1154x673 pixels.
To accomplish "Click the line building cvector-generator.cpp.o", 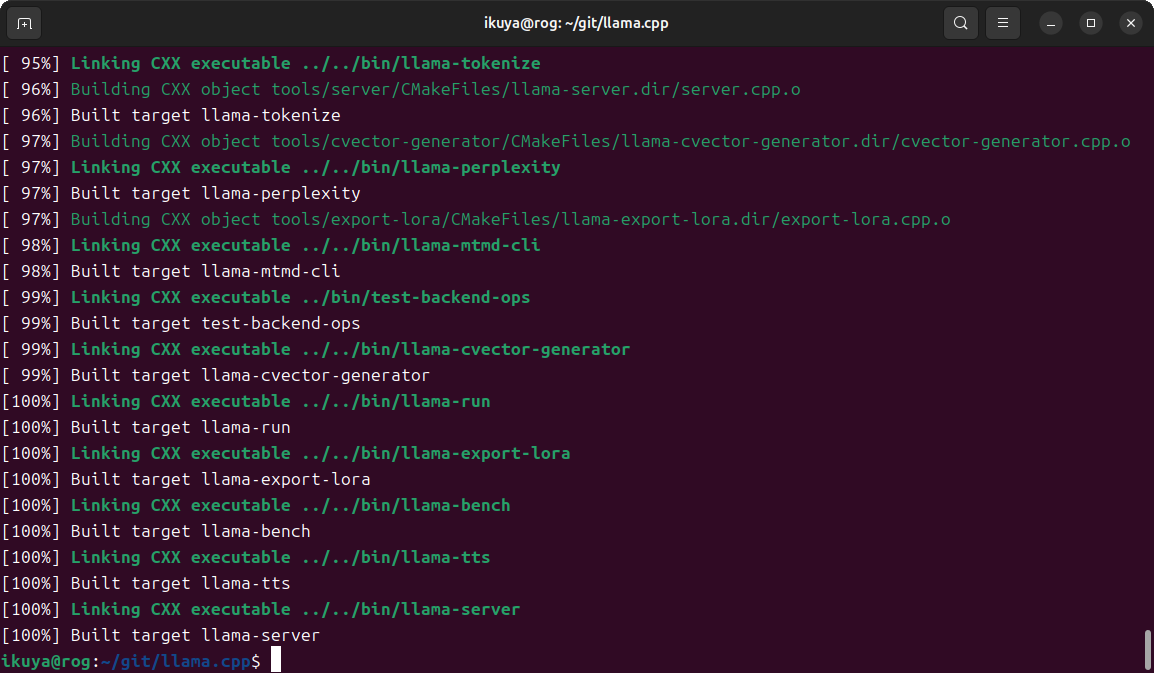I will coord(601,141).
